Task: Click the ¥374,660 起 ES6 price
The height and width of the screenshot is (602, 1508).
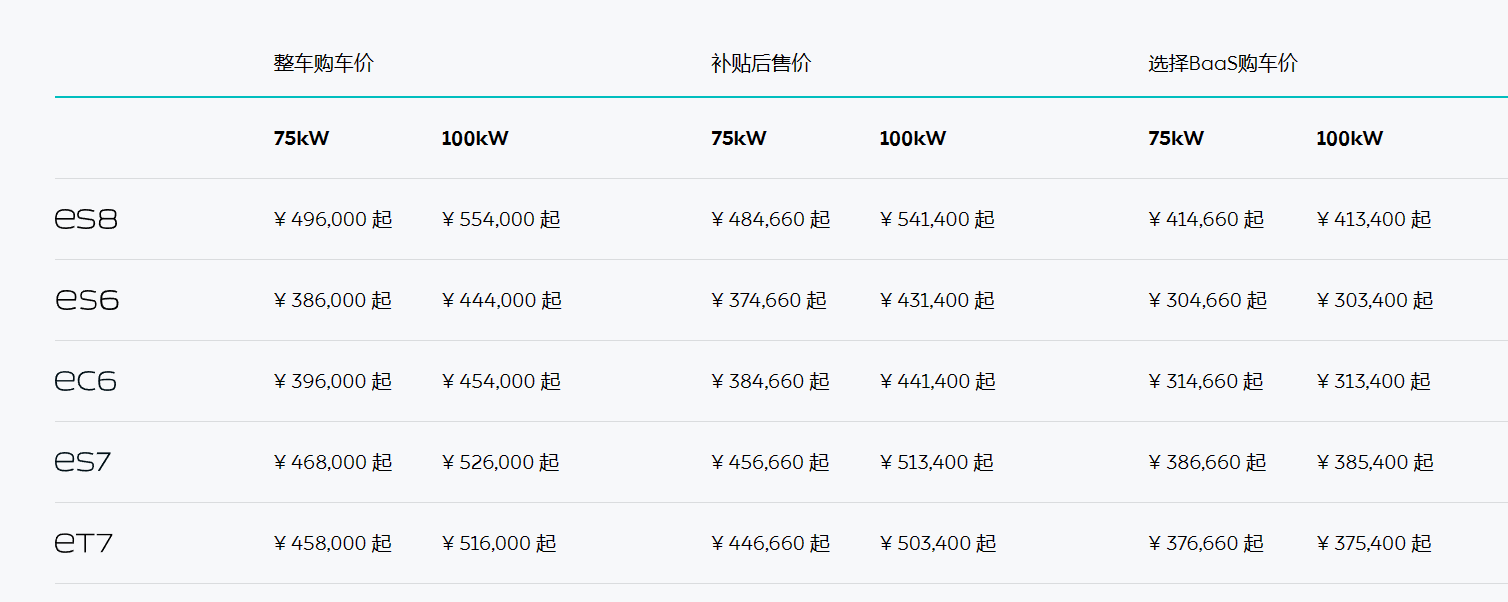Action: point(769,300)
